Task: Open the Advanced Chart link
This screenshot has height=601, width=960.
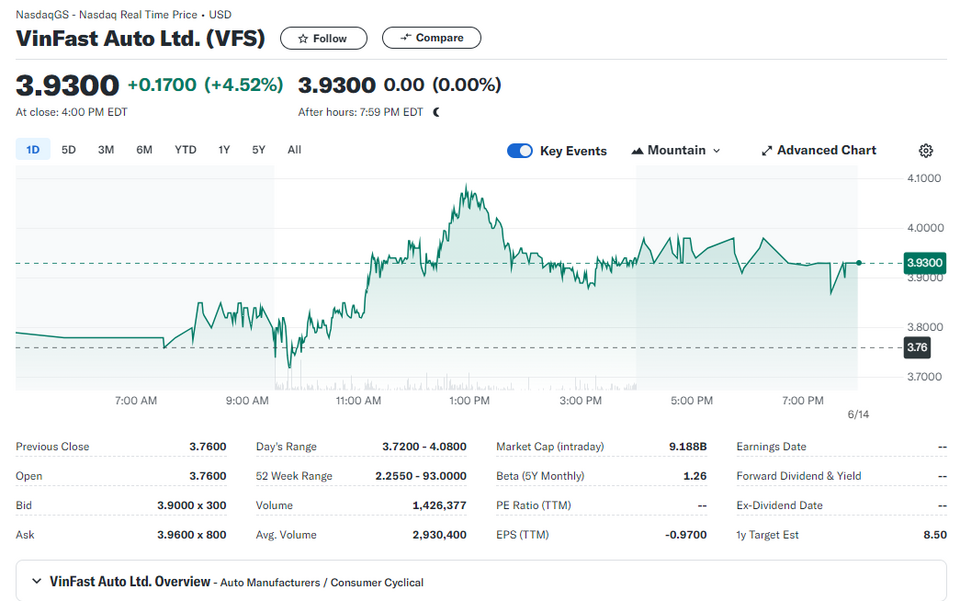Action: 819,151
